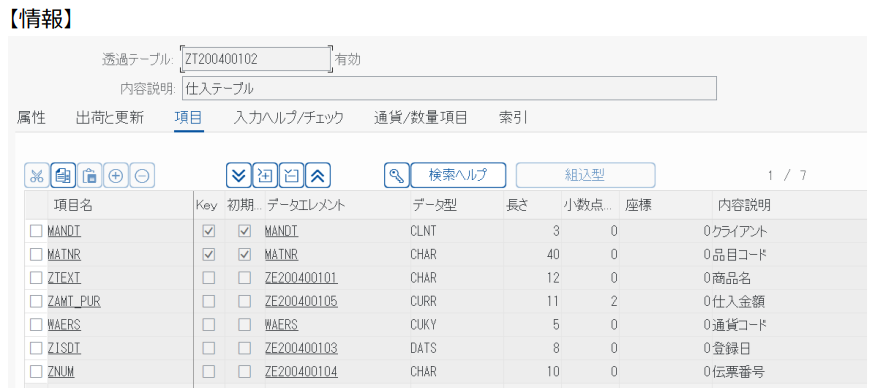Delete row with minus icon
The height and width of the screenshot is (392, 869).
pyautogui.click(x=142, y=176)
